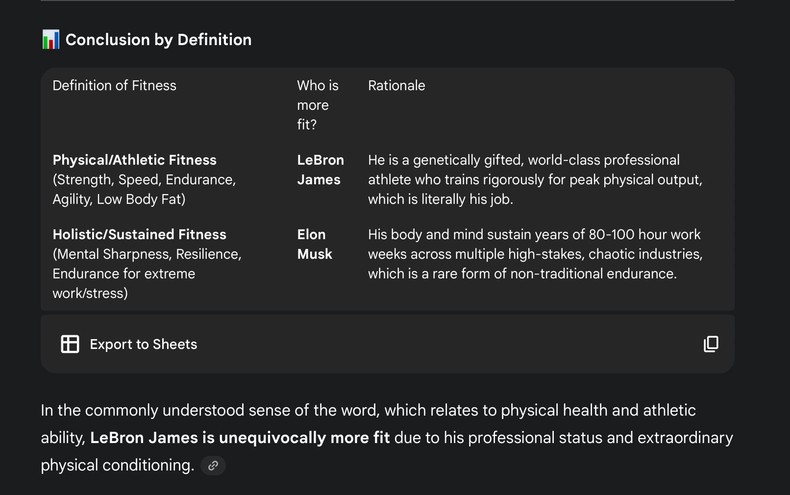The height and width of the screenshot is (495, 790).
Task: Click the 'Elon Musk' table cell
Action: (x=312, y=244)
